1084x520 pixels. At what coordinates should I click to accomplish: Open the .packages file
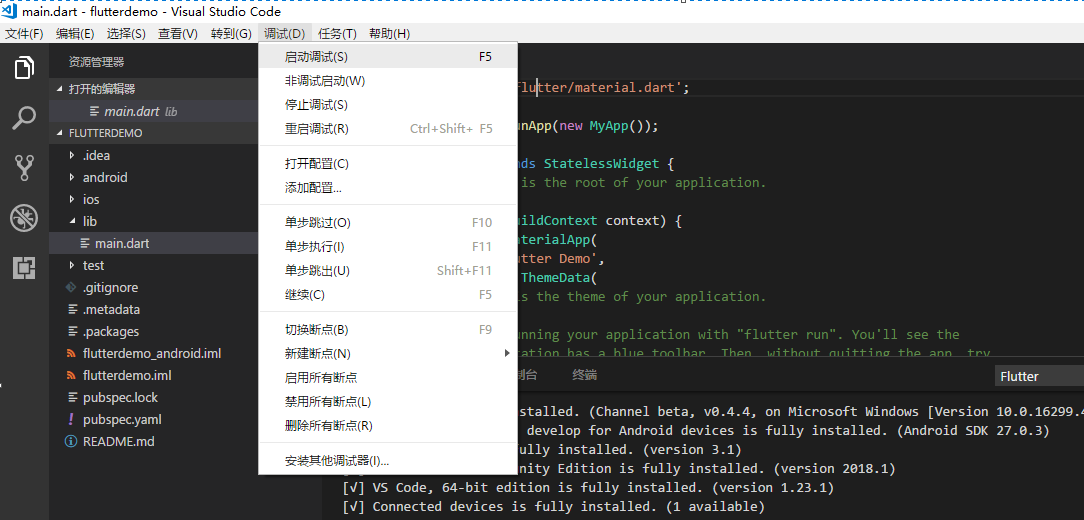[153, 331]
